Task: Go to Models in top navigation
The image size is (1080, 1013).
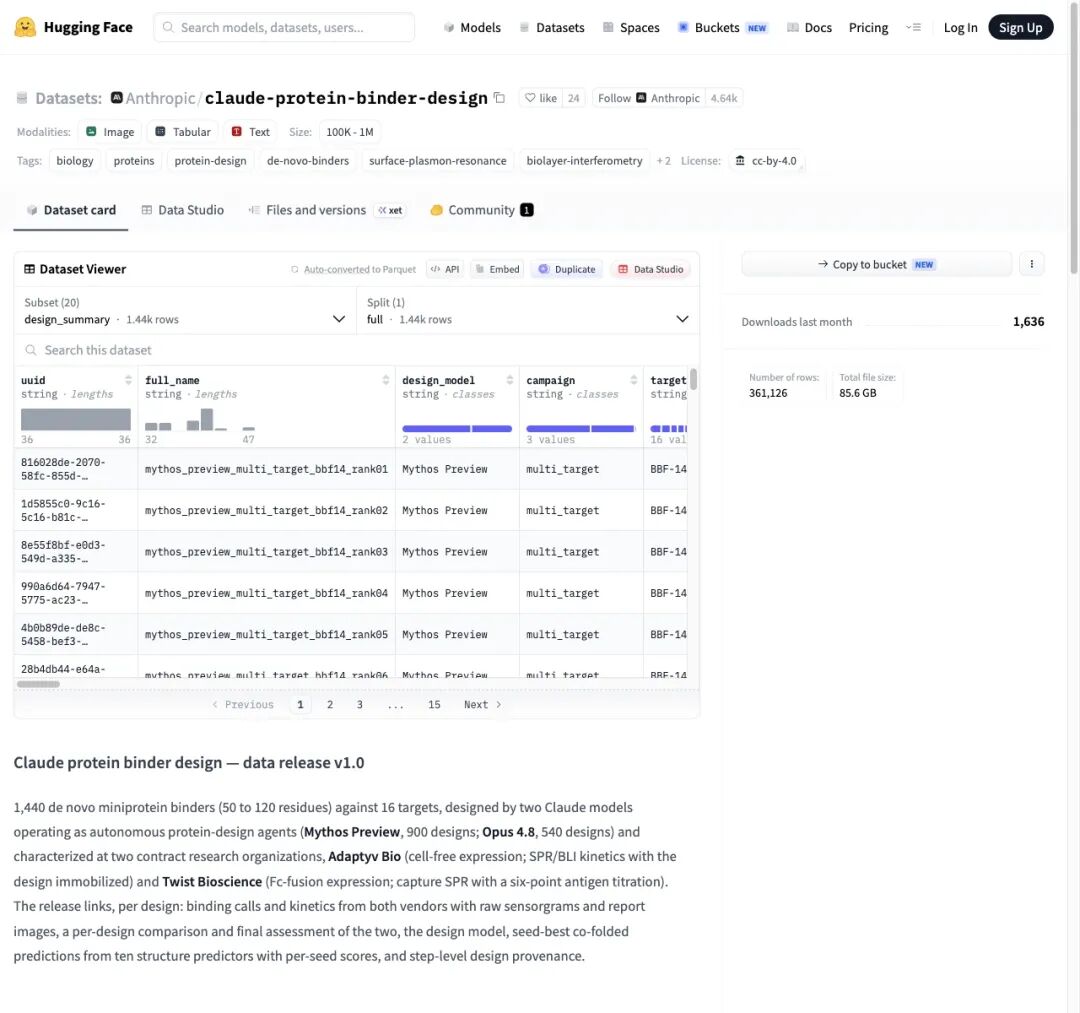Action: pyautogui.click(x=472, y=28)
